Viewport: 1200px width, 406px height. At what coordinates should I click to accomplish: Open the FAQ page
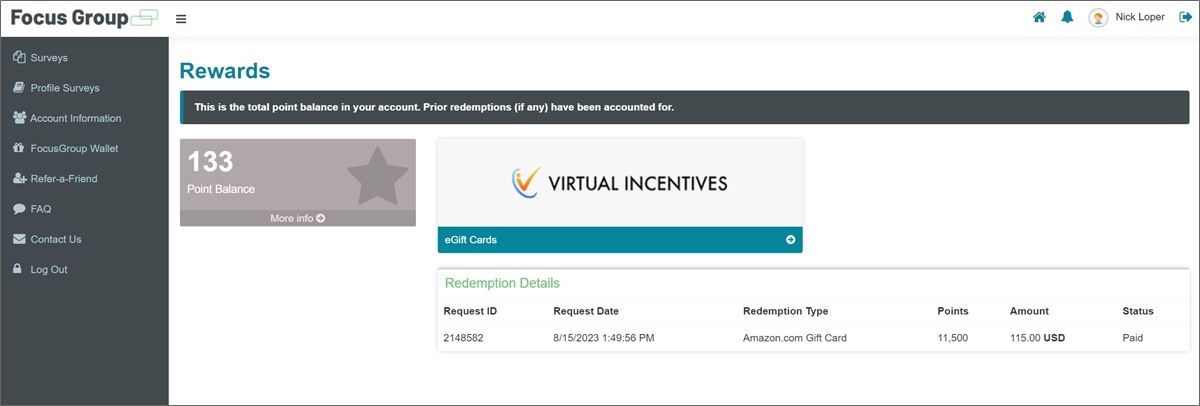pos(41,209)
